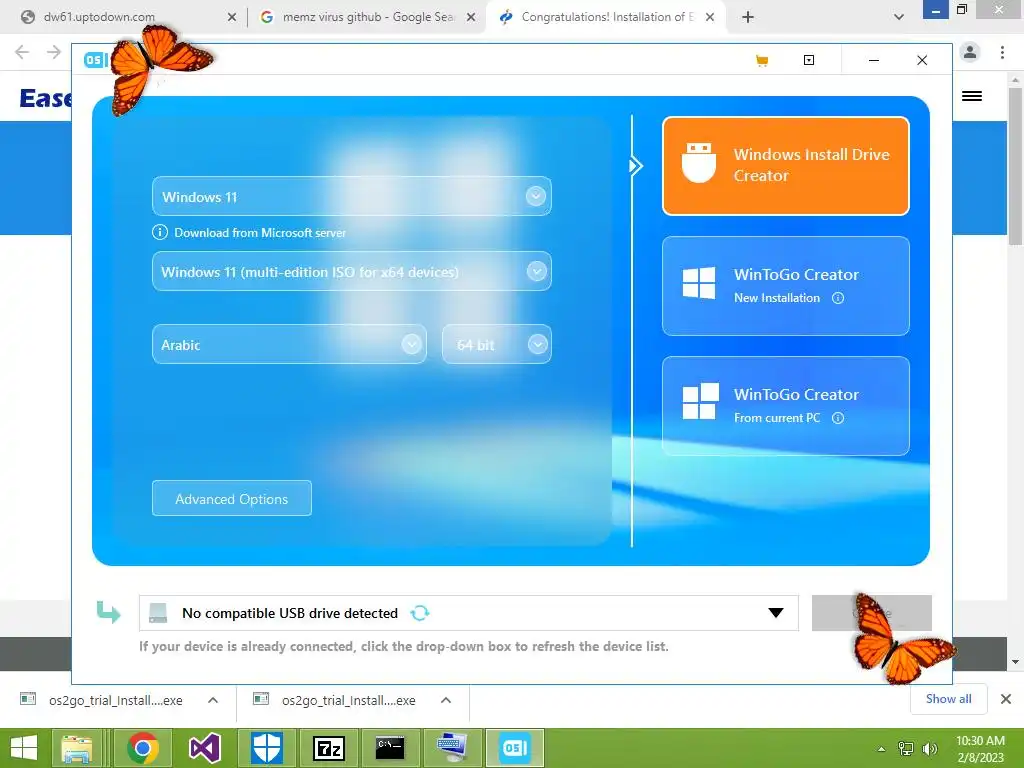Click the shopping cart icon in OS2Go title bar
The height and width of the screenshot is (768, 1024).
(x=761, y=61)
